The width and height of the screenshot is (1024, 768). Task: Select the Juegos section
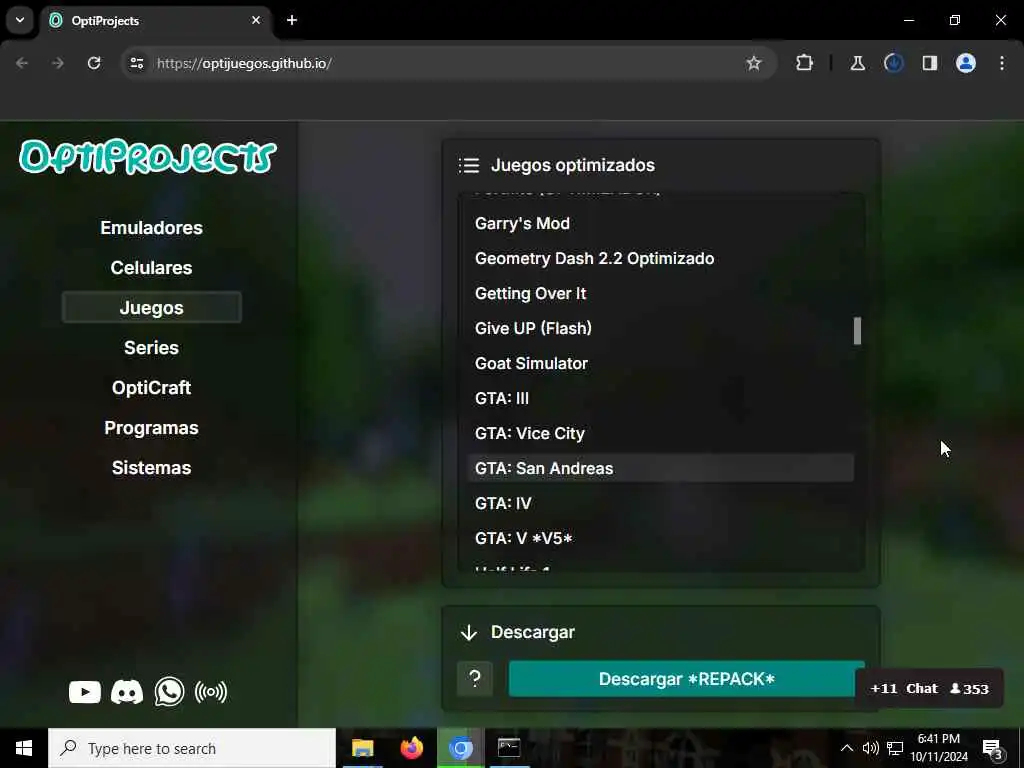click(x=152, y=308)
